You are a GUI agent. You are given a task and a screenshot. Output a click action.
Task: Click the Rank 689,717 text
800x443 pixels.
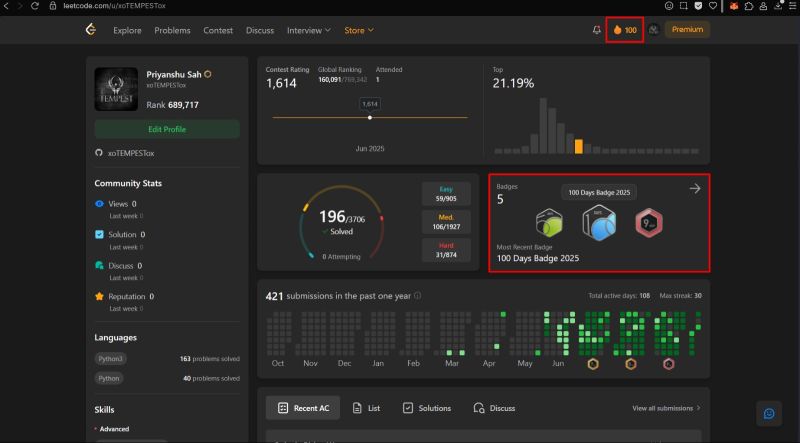click(x=172, y=105)
